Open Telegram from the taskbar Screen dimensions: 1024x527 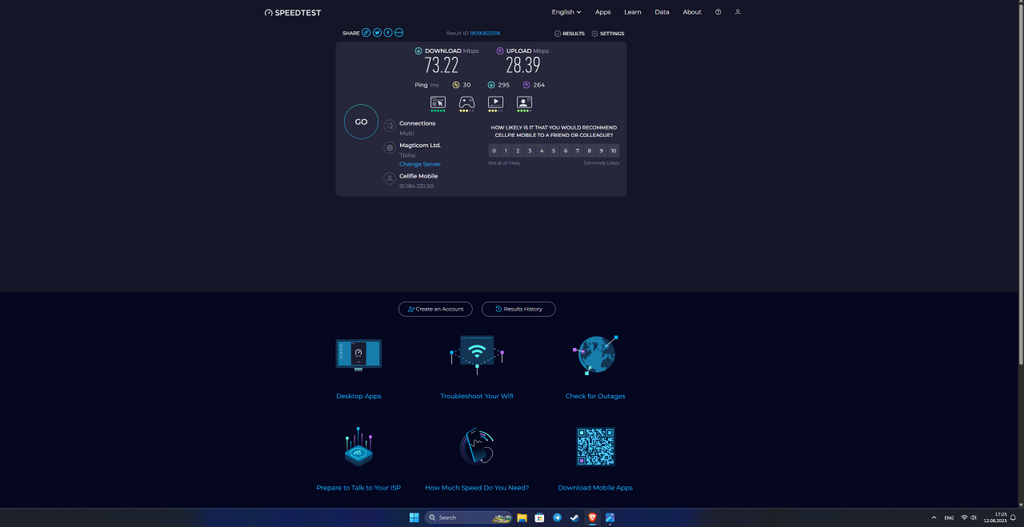point(557,517)
